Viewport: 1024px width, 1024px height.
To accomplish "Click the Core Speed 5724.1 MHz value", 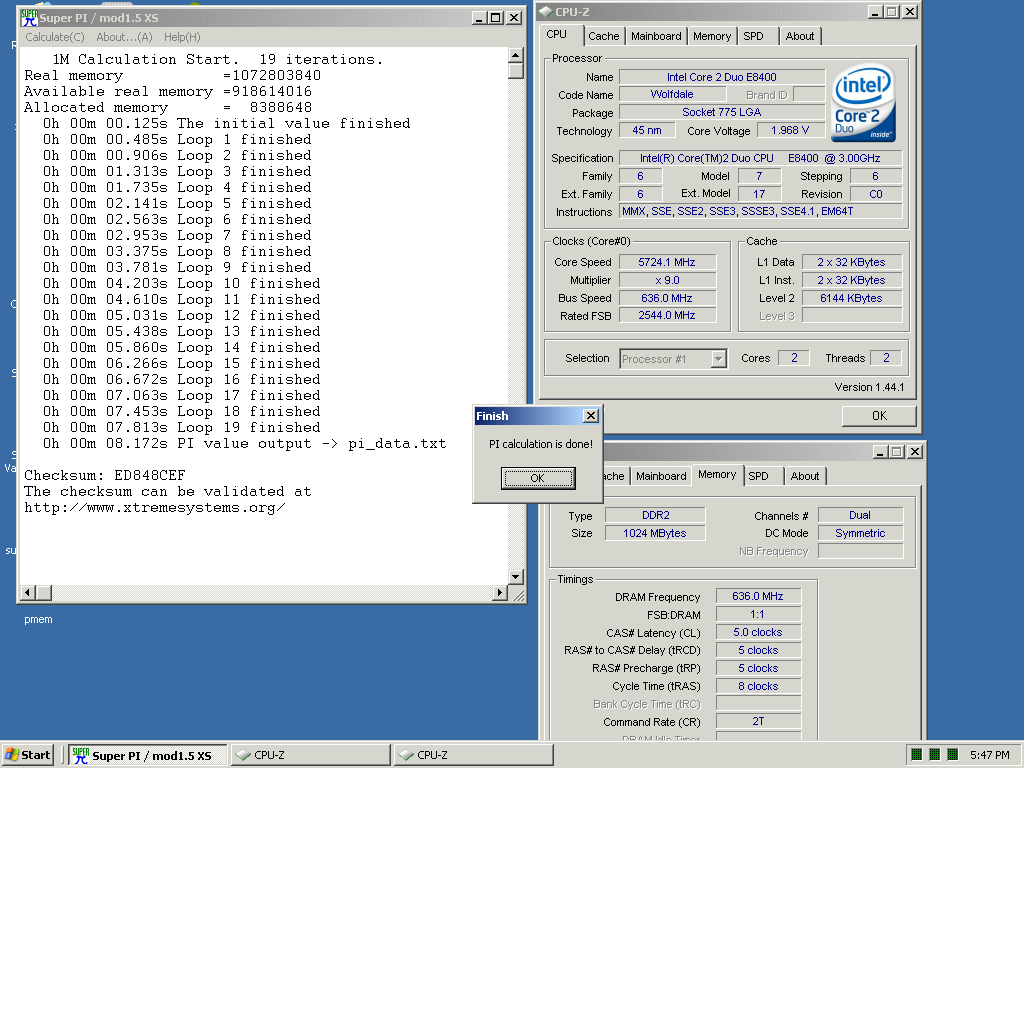I will (x=667, y=262).
